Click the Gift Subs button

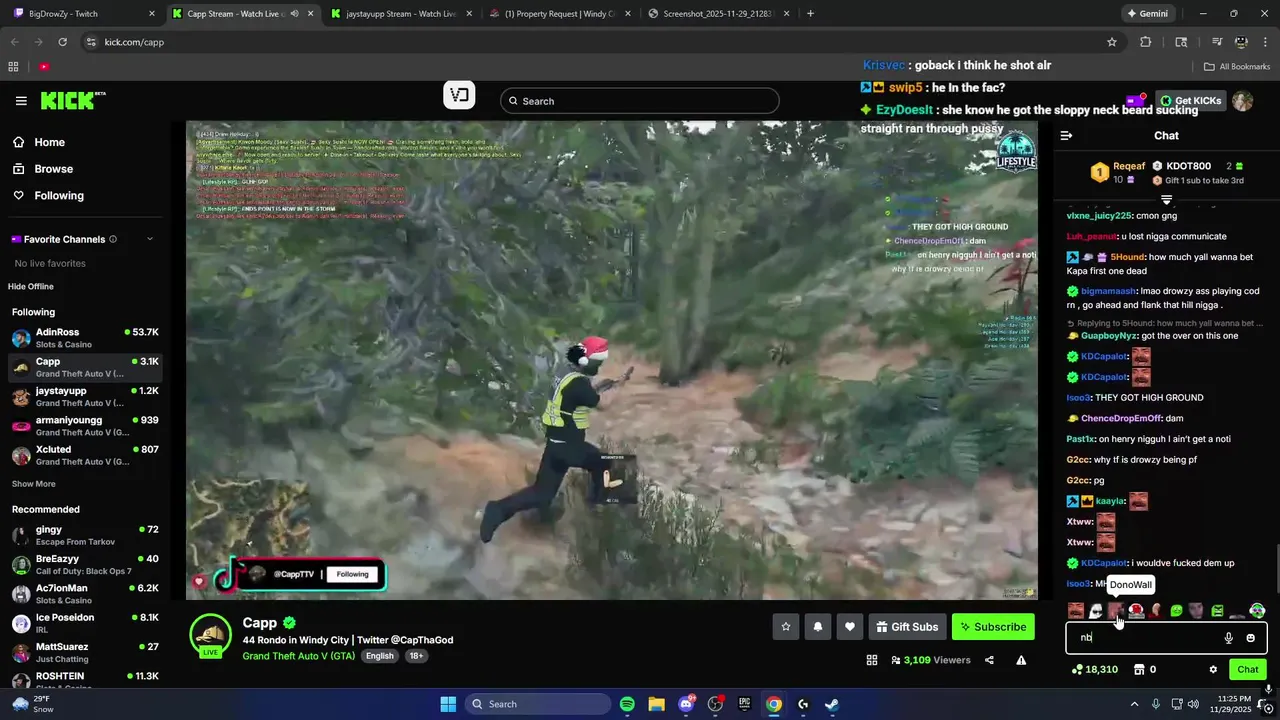coord(907,627)
